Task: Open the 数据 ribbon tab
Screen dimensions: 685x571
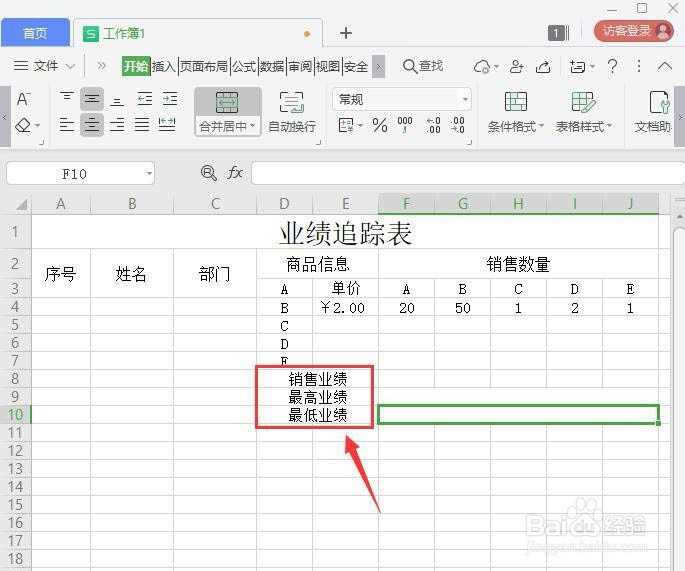Action: [272, 66]
